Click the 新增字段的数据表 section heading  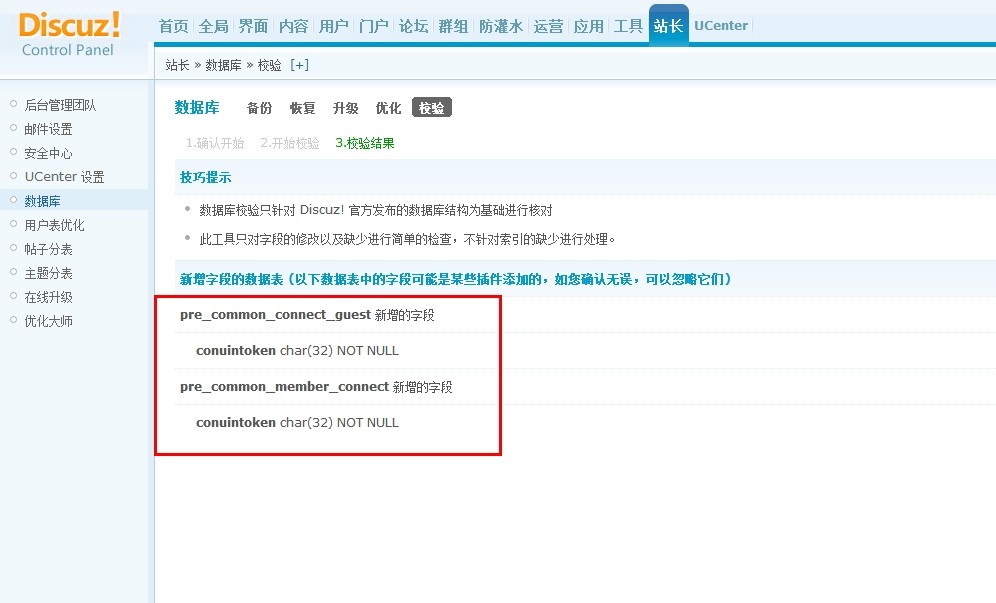[455, 279]
